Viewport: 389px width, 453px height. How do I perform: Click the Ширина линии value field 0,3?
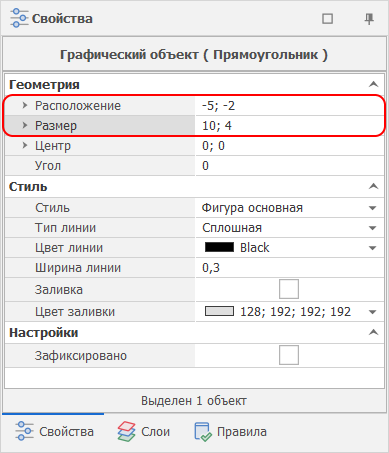pyautogui.click(x=290, y=268)
